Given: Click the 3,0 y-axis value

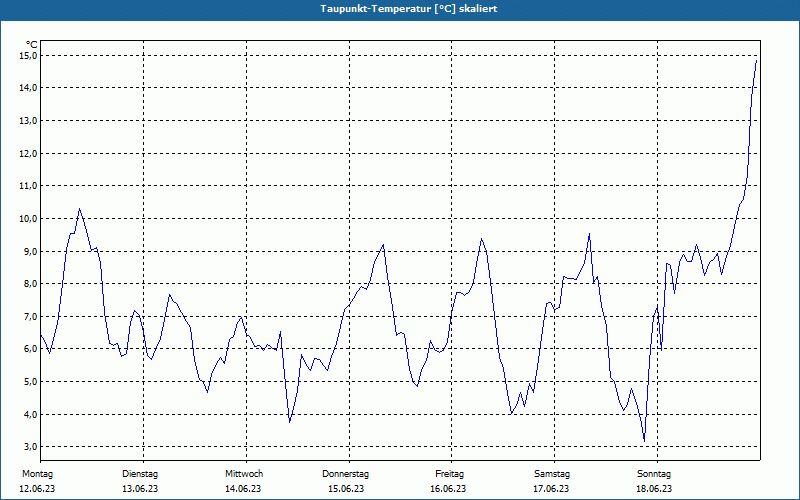Looking at the screenshot, I should [31, 447].
